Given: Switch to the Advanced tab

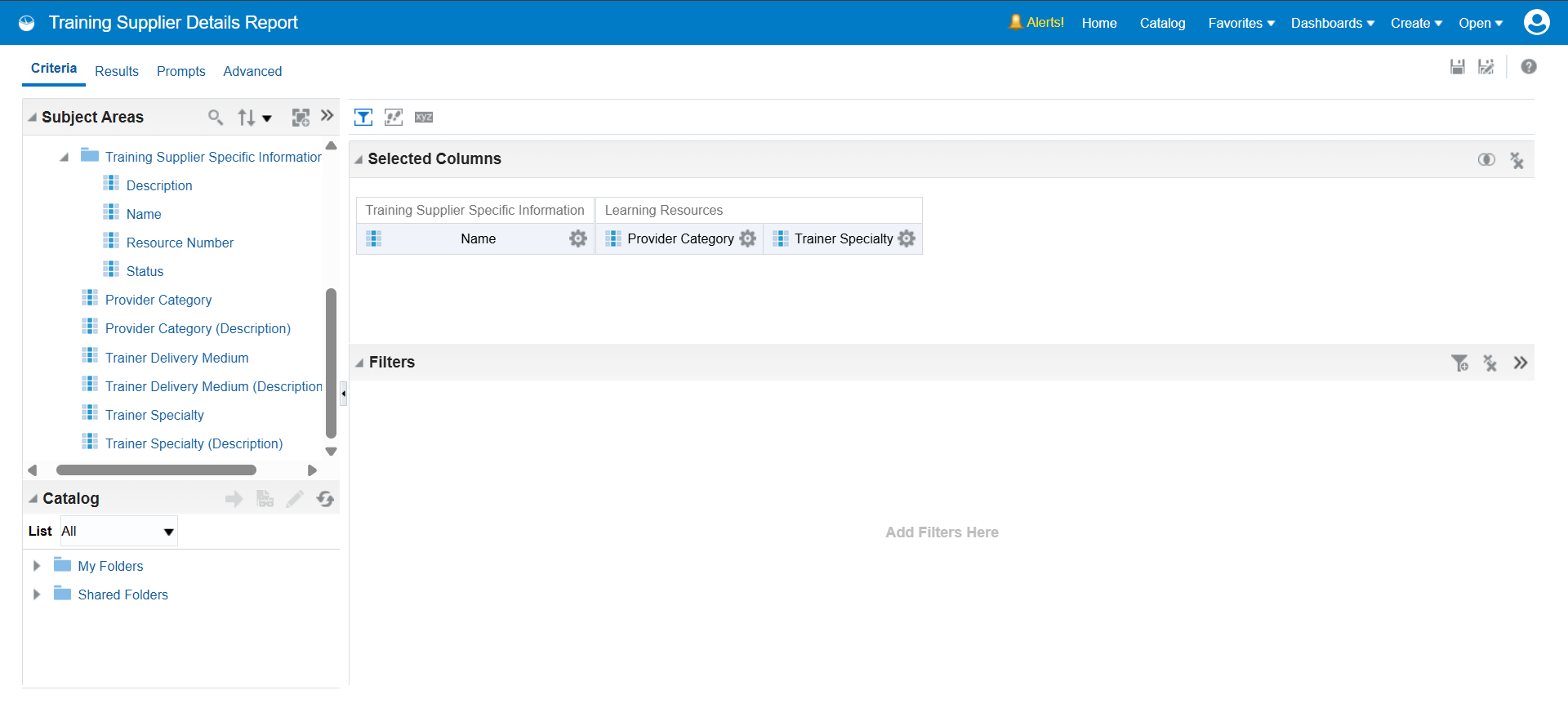Looking at the screenshot, I should (x=252, y=71).
